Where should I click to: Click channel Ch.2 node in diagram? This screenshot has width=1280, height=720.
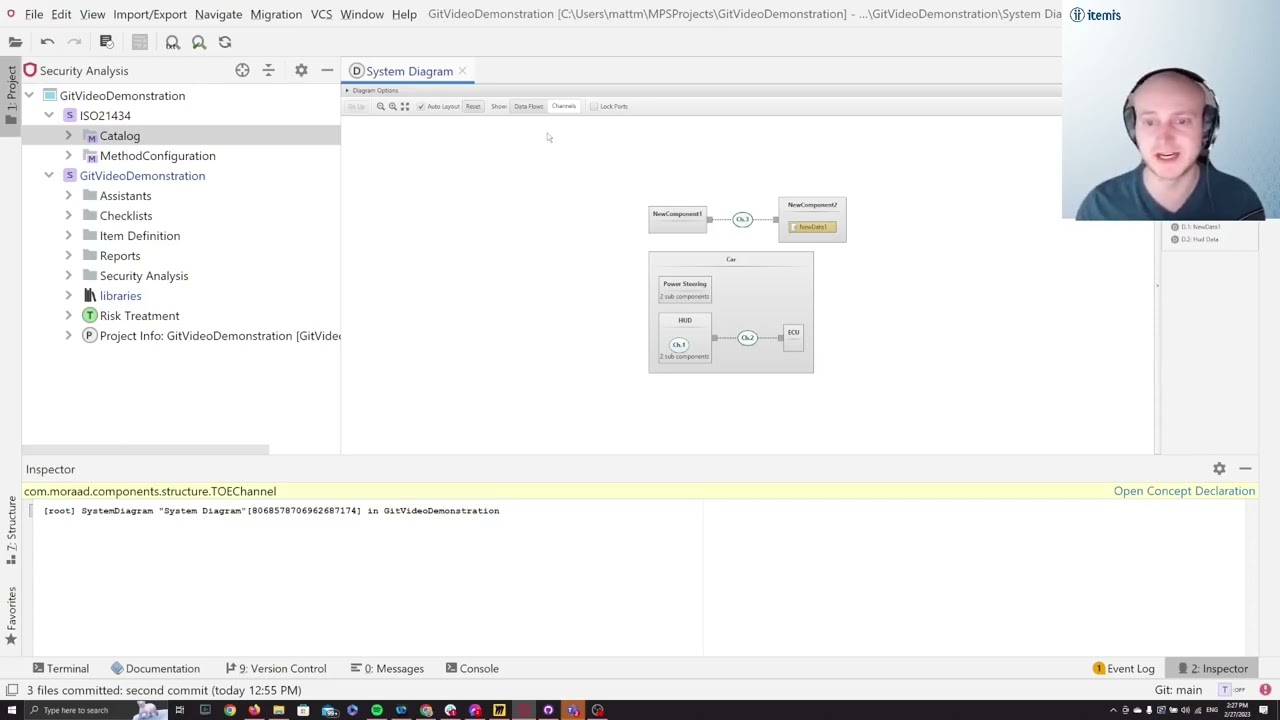747,337
